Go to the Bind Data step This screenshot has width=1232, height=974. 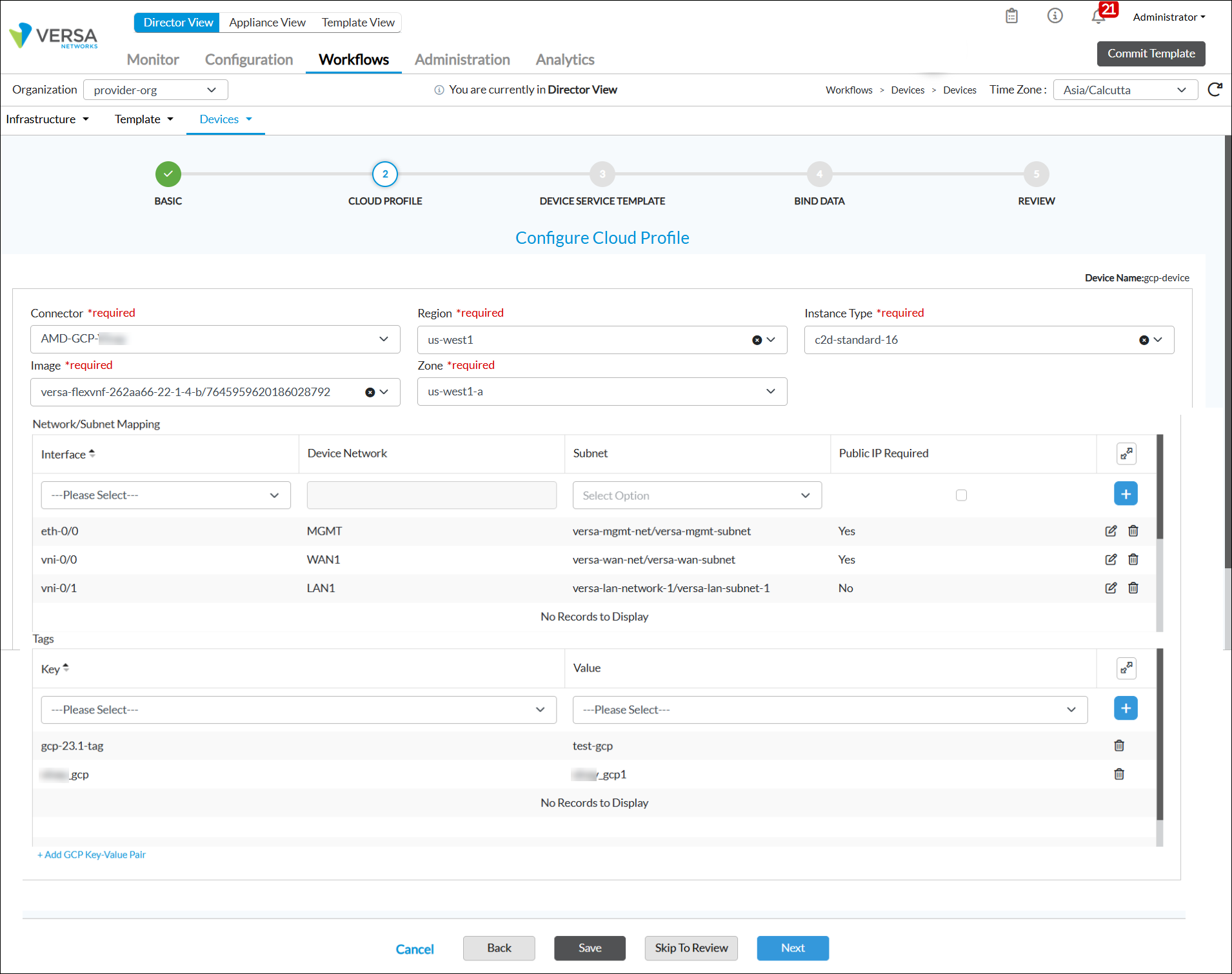pos(819,174)
